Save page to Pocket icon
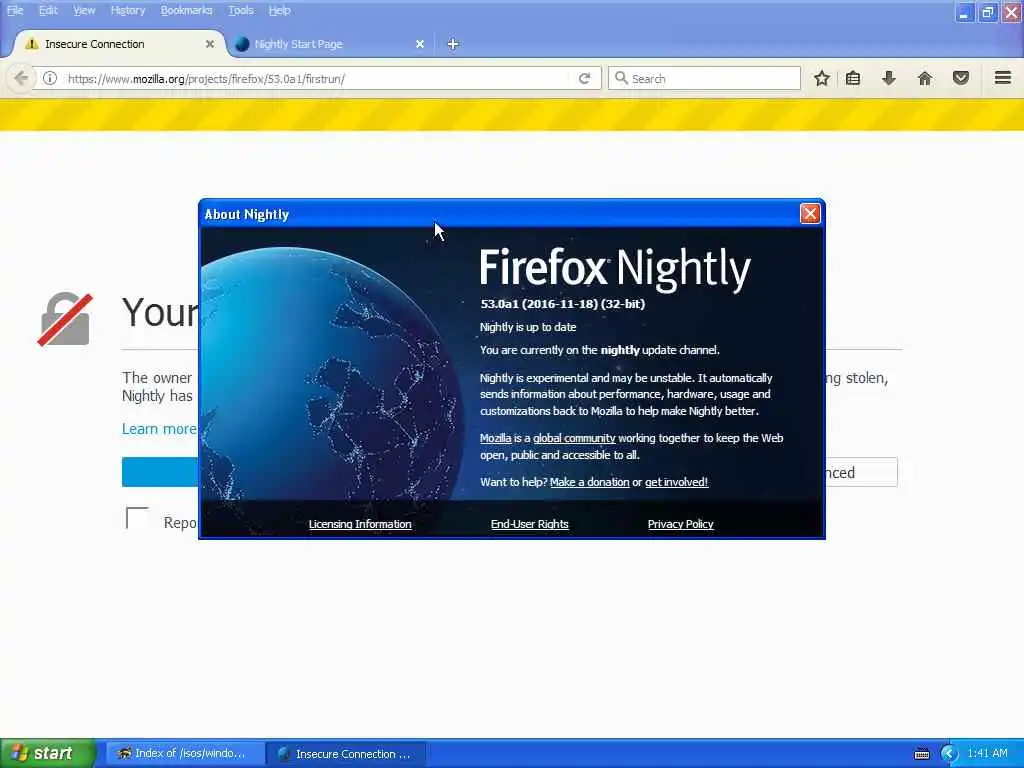Viewport: 1024px width, 768px height. (x=961, y=78)
